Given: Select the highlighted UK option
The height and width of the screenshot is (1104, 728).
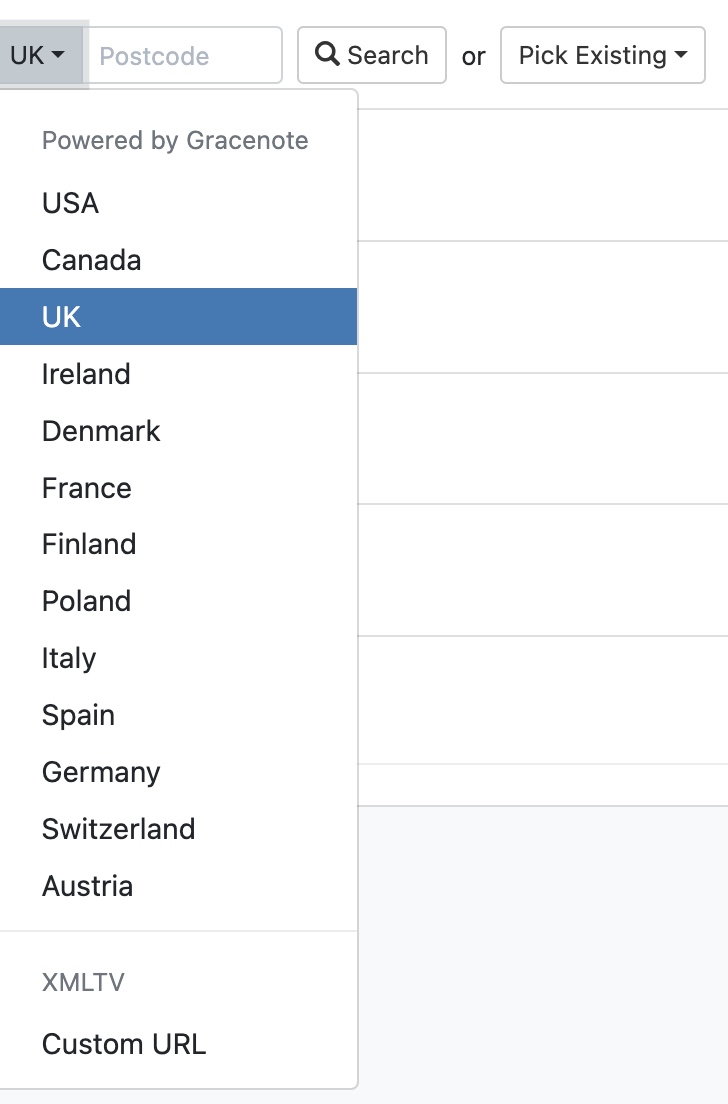Looking at the screenshot, I should click(x=62, y=317).
